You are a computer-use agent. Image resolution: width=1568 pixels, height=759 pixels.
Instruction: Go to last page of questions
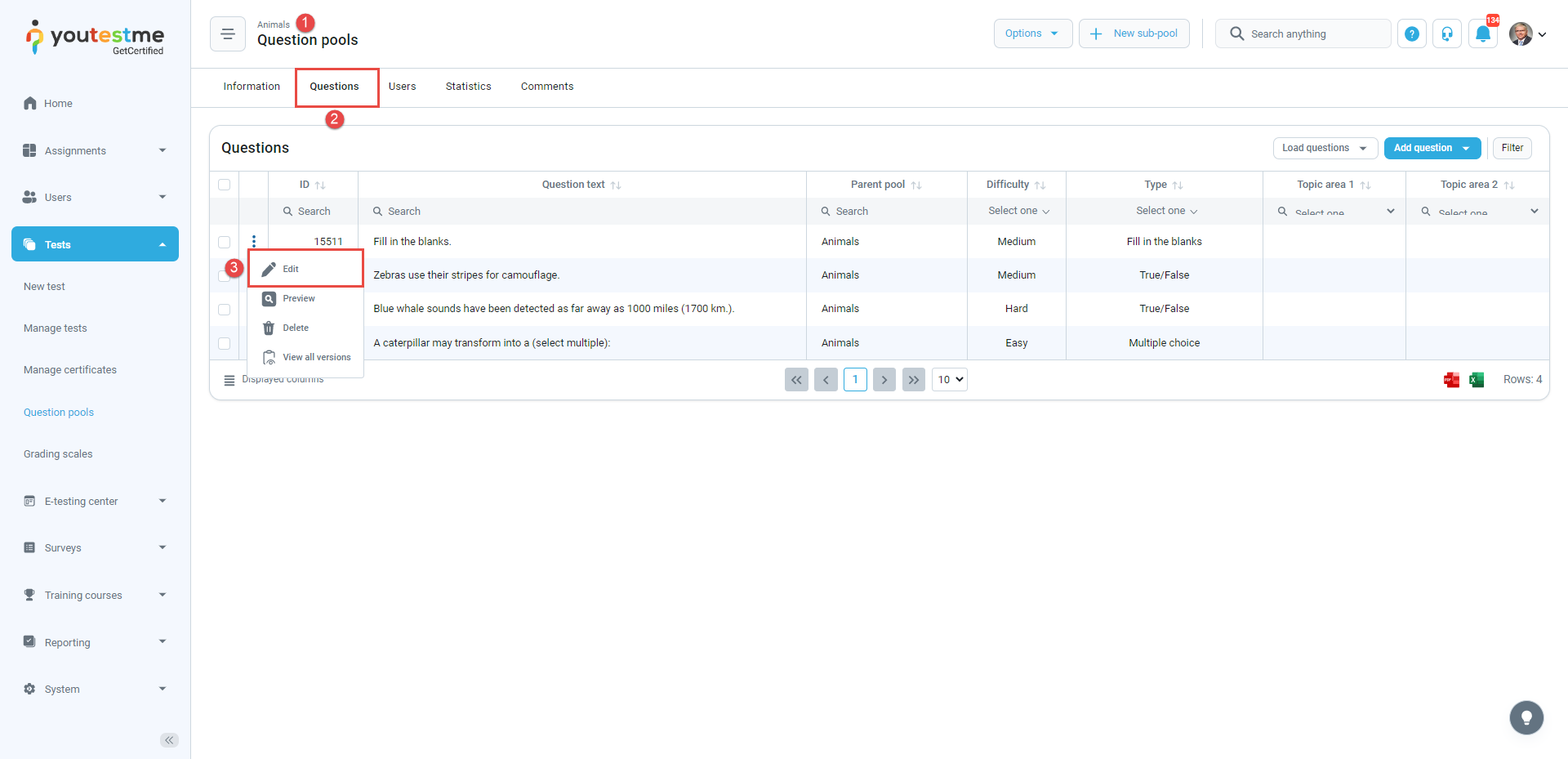click(x=914, y=380)
